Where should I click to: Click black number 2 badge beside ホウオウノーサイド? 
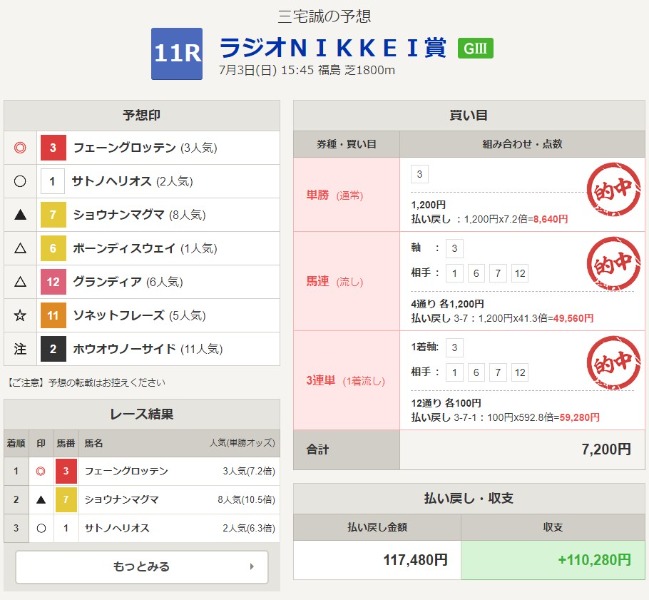[53, 349]
